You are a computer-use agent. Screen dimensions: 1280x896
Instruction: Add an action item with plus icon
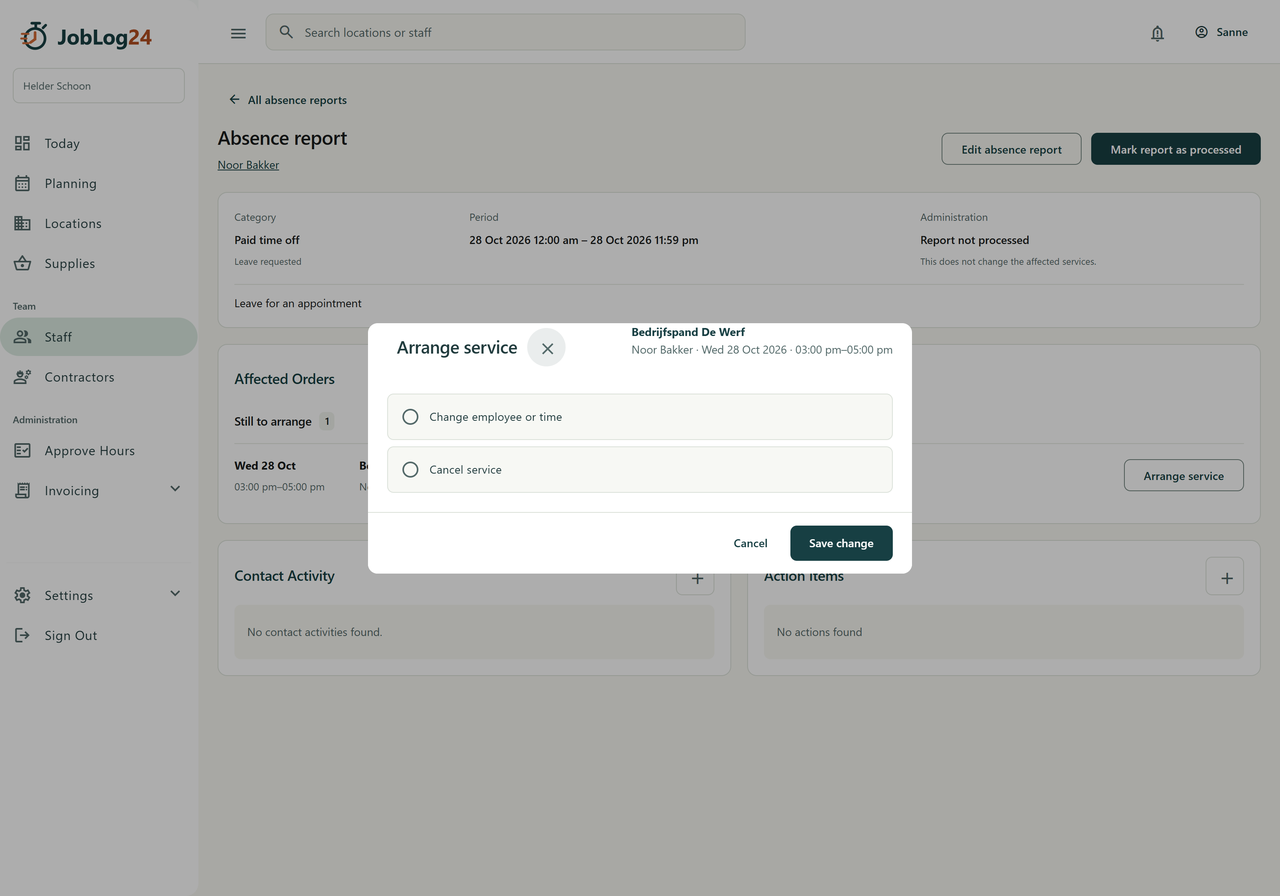click(x=1225, y=577)
